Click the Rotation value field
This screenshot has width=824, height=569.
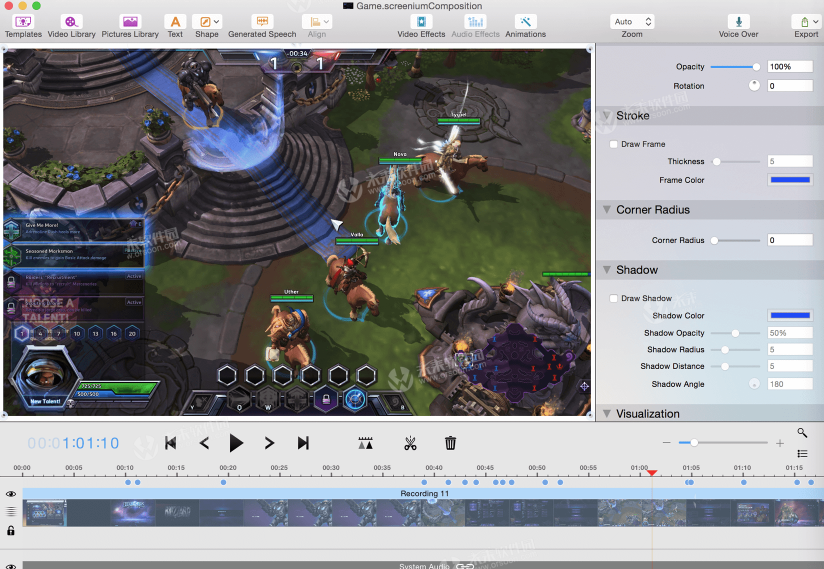789,86
